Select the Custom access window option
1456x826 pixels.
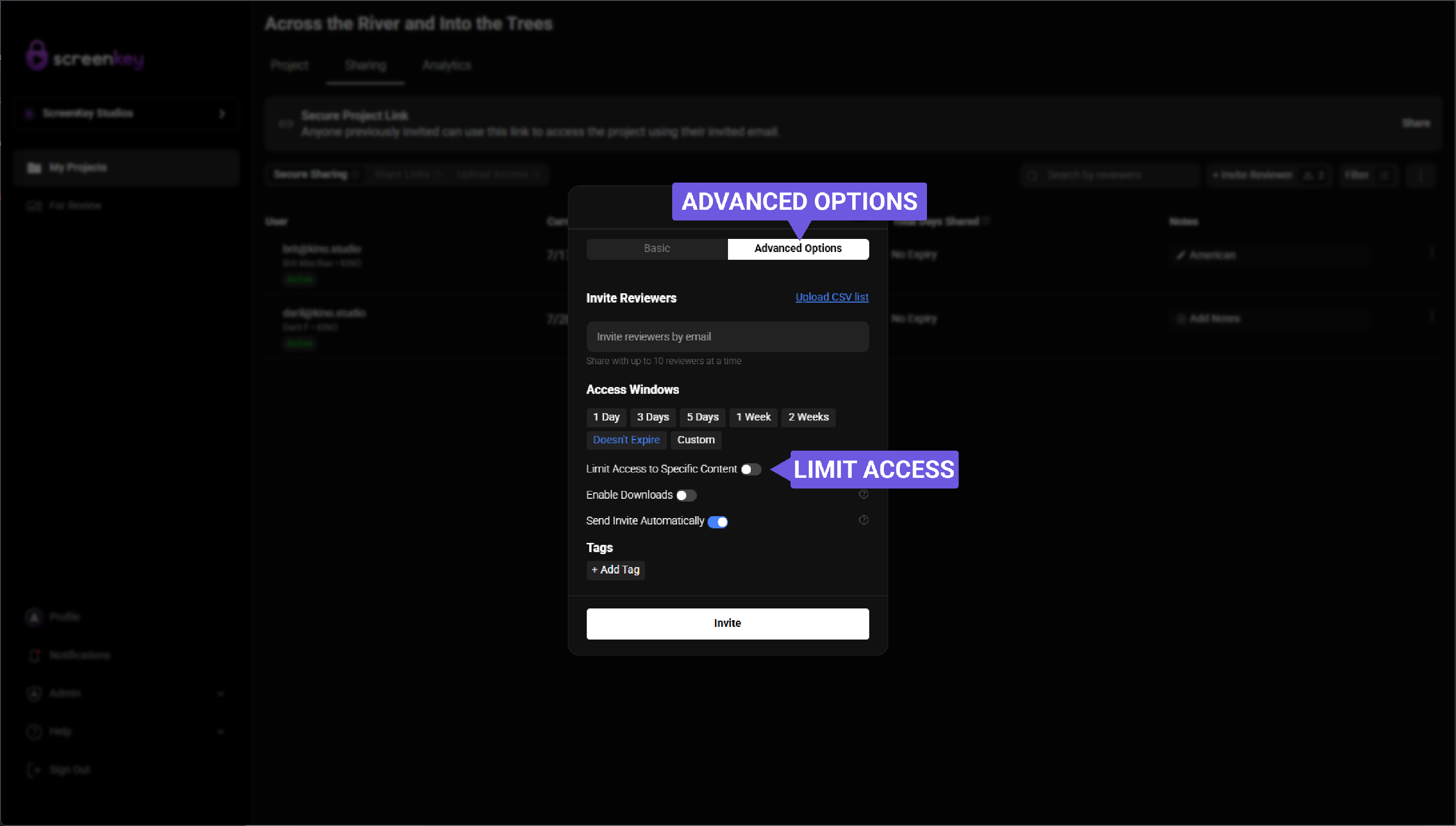(x=695, y=439)
